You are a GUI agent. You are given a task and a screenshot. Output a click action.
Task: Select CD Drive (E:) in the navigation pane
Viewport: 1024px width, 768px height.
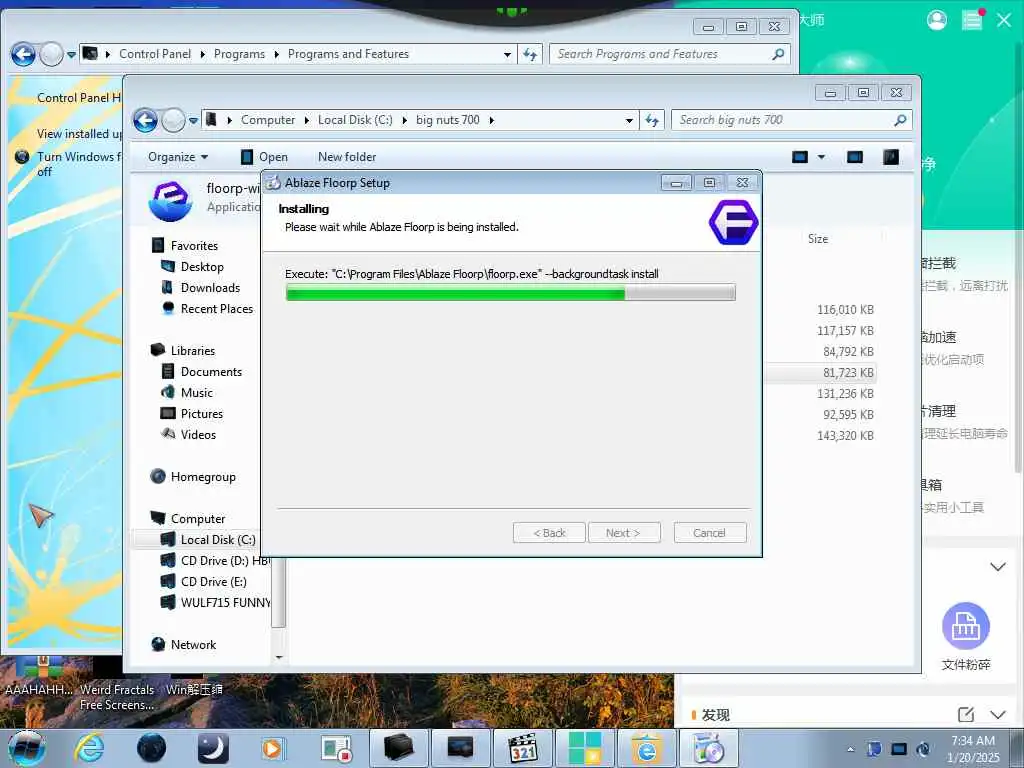pyautogui.click(x=214, y=581)
